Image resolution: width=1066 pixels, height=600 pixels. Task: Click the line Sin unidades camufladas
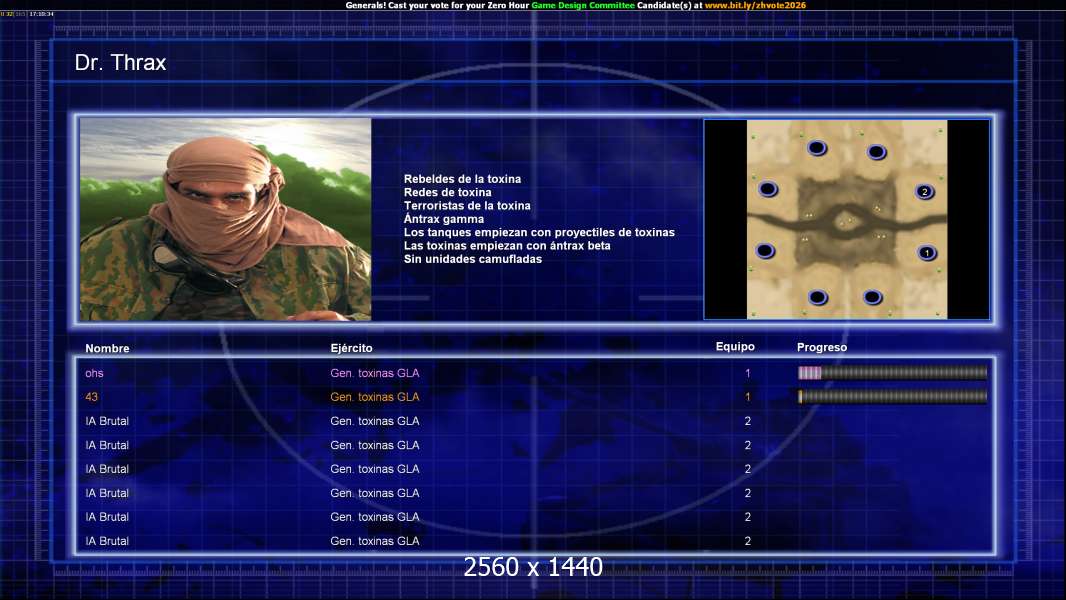point(472,259)
